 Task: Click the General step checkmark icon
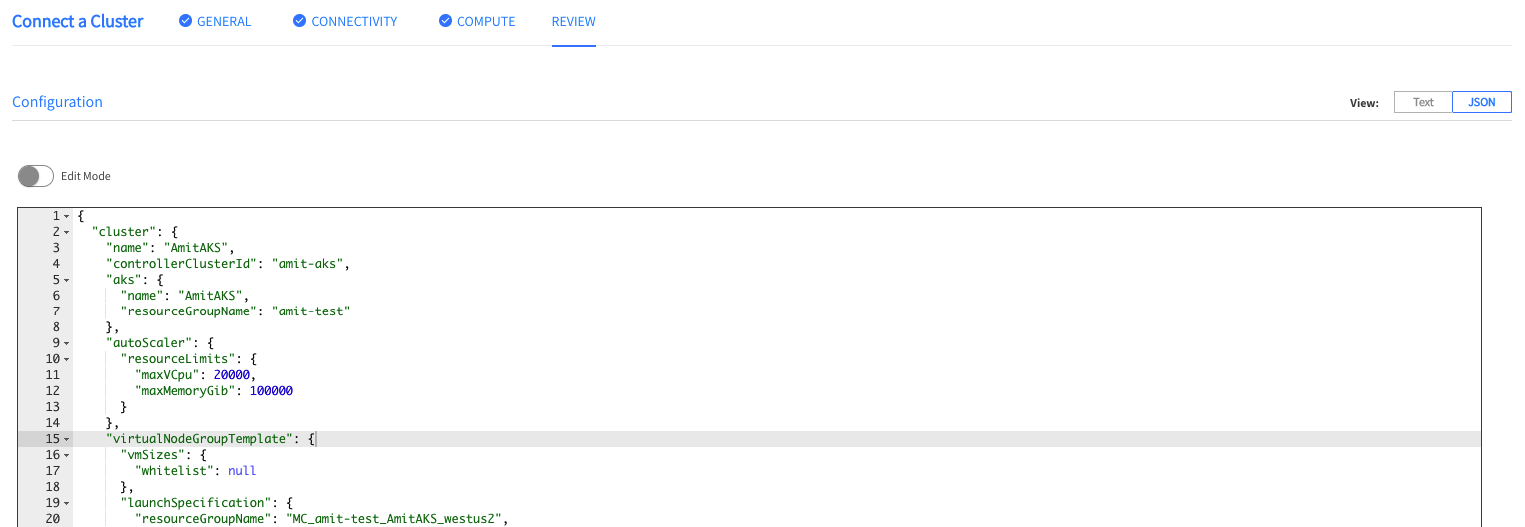(x=185, y=21)
